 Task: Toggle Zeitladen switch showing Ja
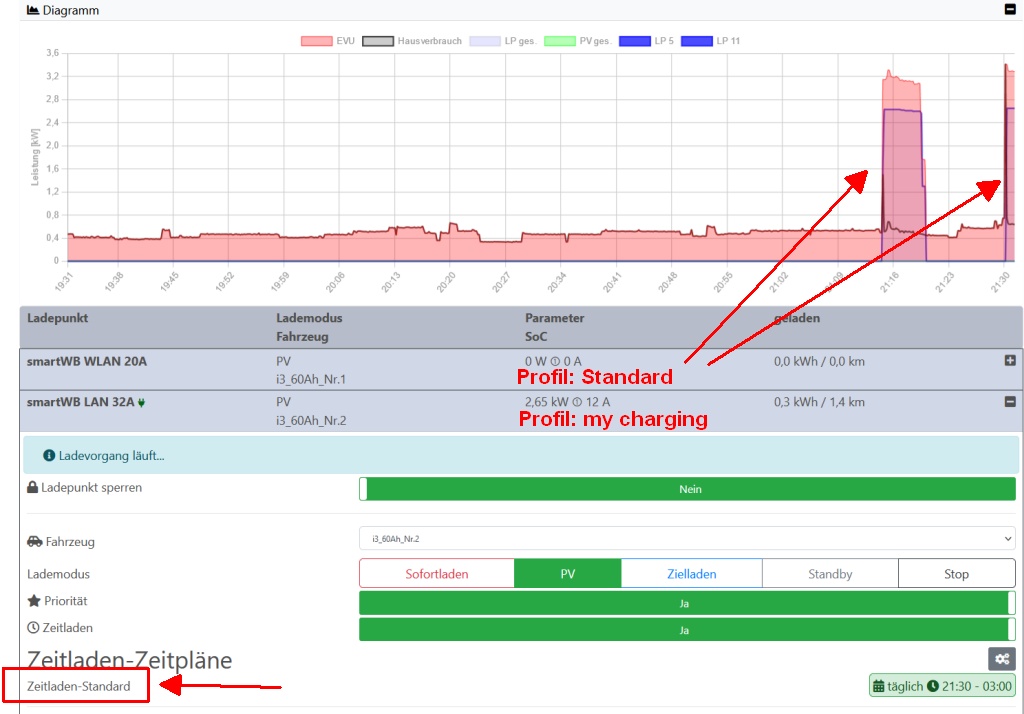pos(687,630)
